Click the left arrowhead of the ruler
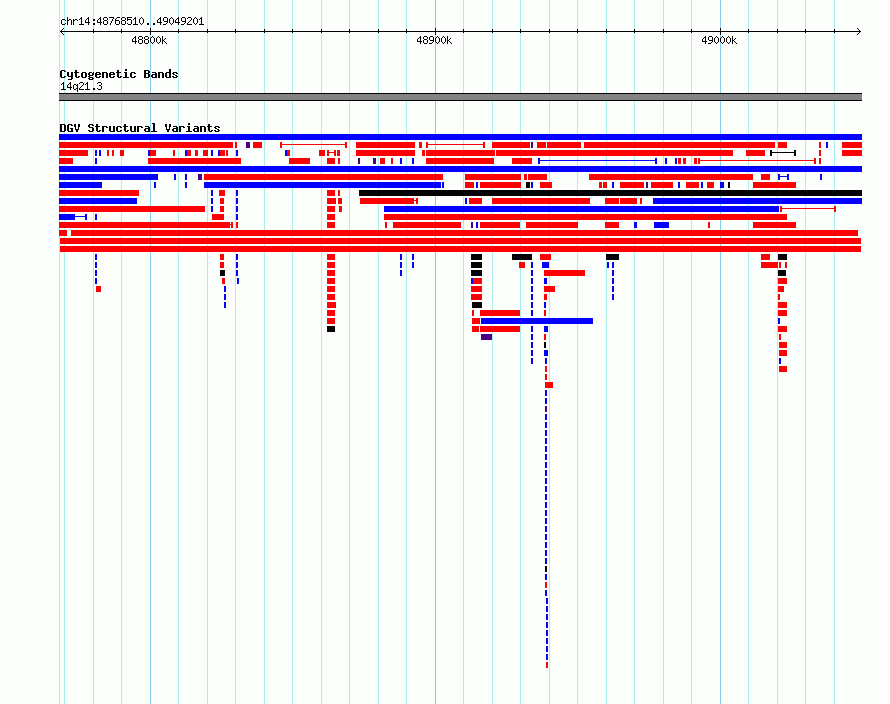 coord(62,32)
